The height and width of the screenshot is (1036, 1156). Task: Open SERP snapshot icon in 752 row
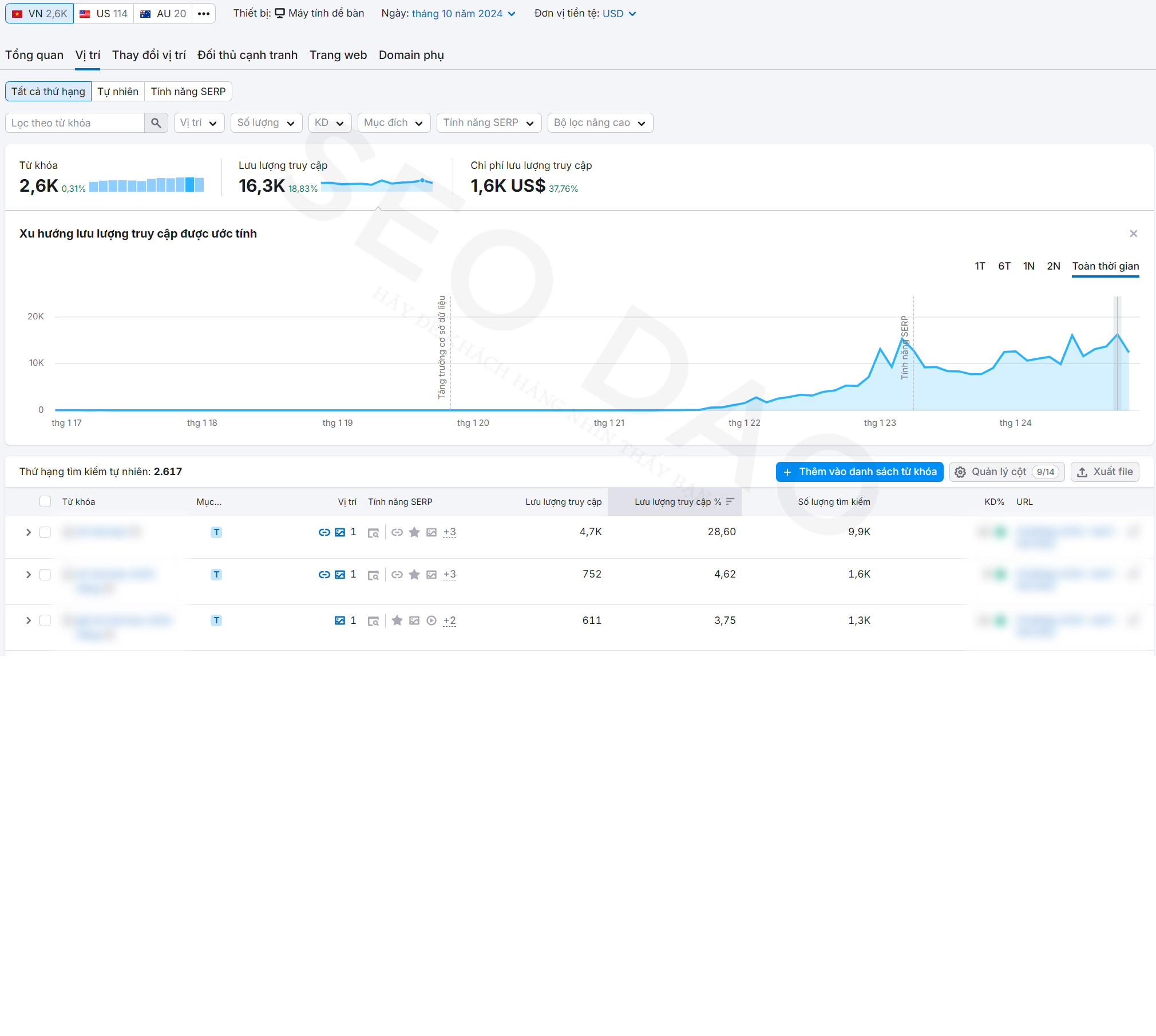pos(373,575)
